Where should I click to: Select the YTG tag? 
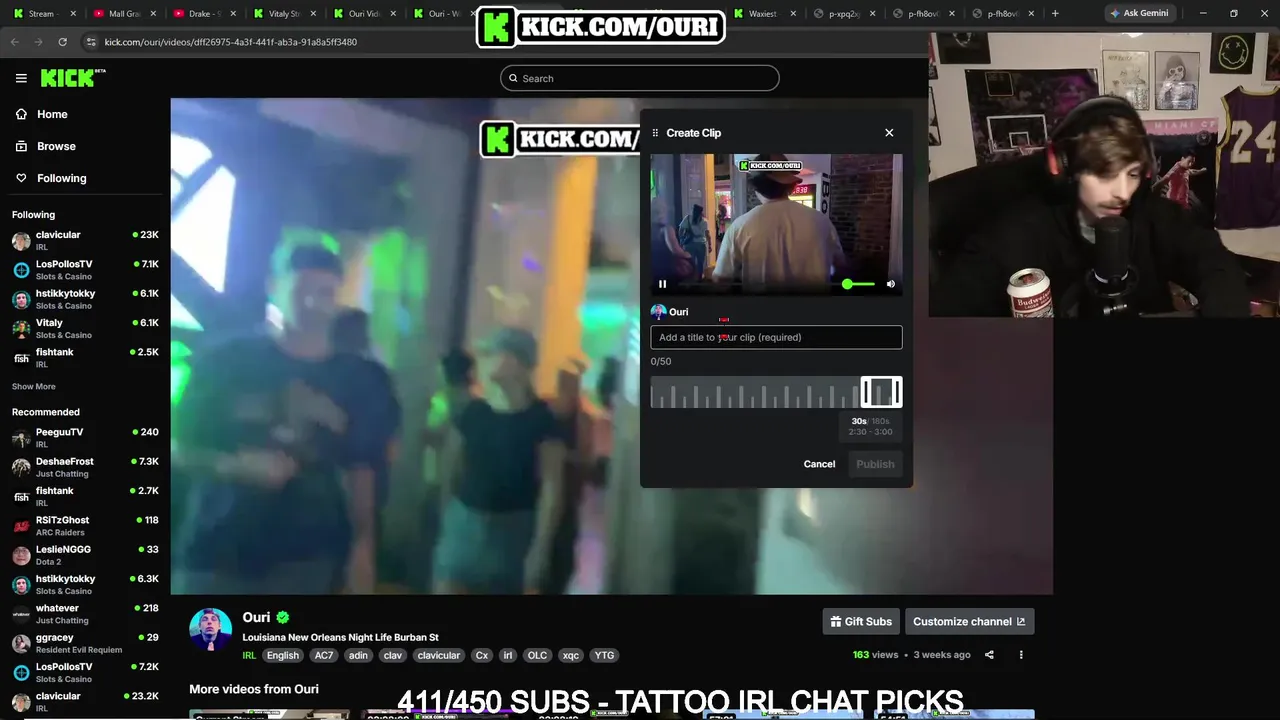[x=604, y=656]
